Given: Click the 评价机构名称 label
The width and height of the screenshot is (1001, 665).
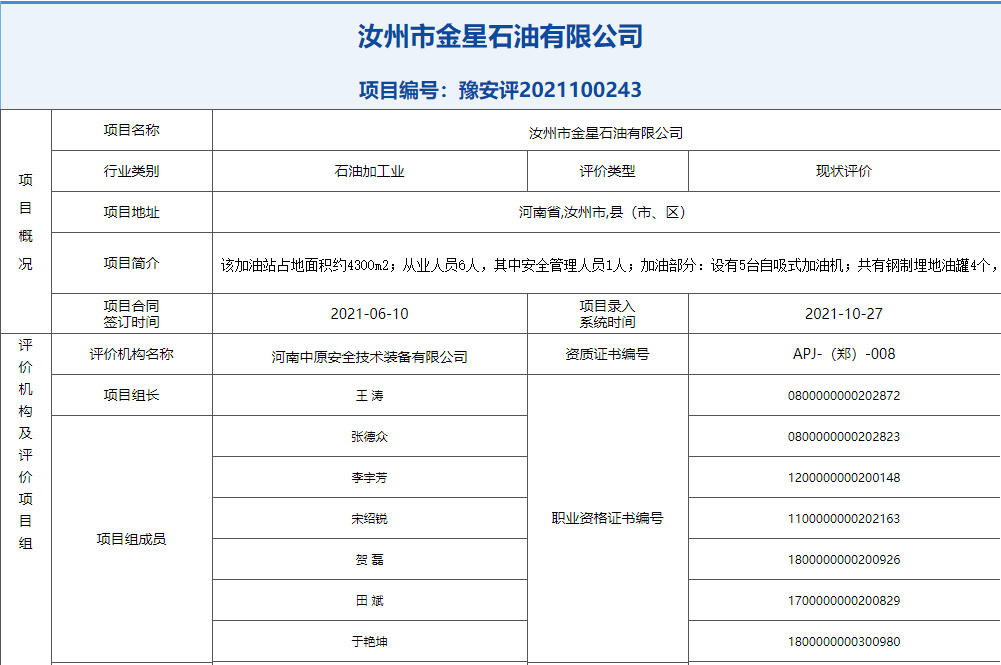Looking at the screenshot, I should 132,354.
